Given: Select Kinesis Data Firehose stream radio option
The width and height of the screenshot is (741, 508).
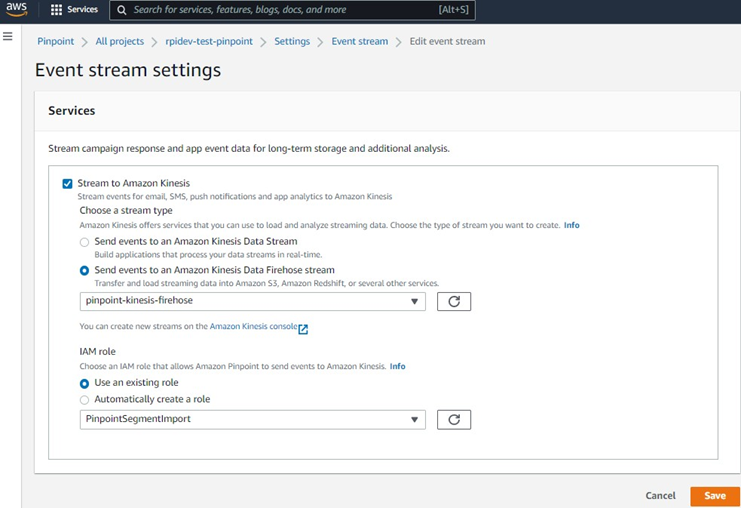Looking at the screenshot, I should coord(85,270).
